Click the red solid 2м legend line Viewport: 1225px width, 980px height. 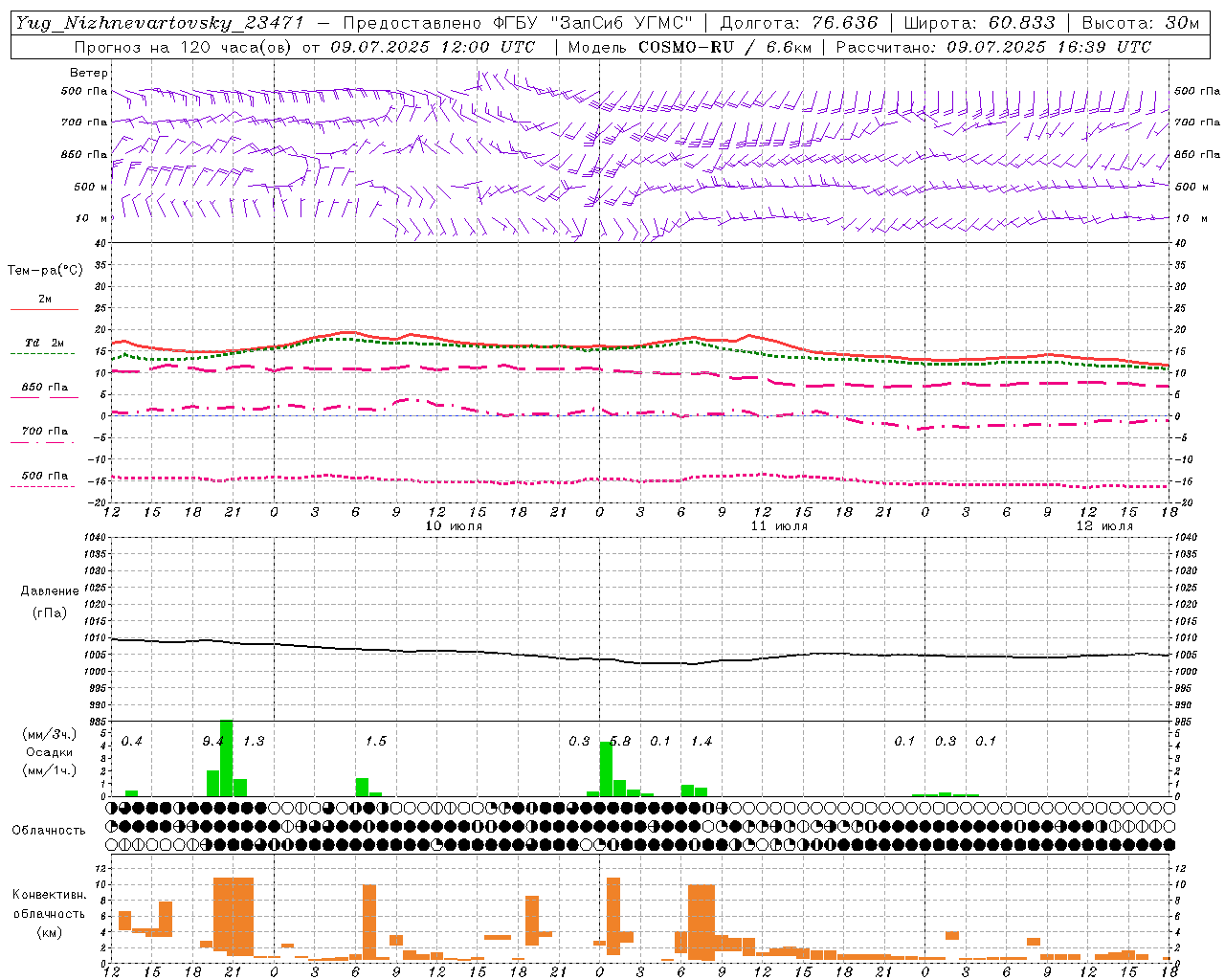point(44,309)
